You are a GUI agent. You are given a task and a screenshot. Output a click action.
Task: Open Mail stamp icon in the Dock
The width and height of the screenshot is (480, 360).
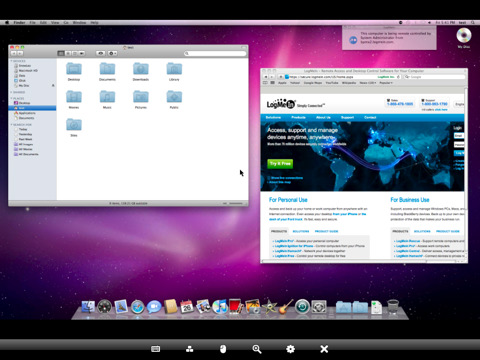(121, 307)
